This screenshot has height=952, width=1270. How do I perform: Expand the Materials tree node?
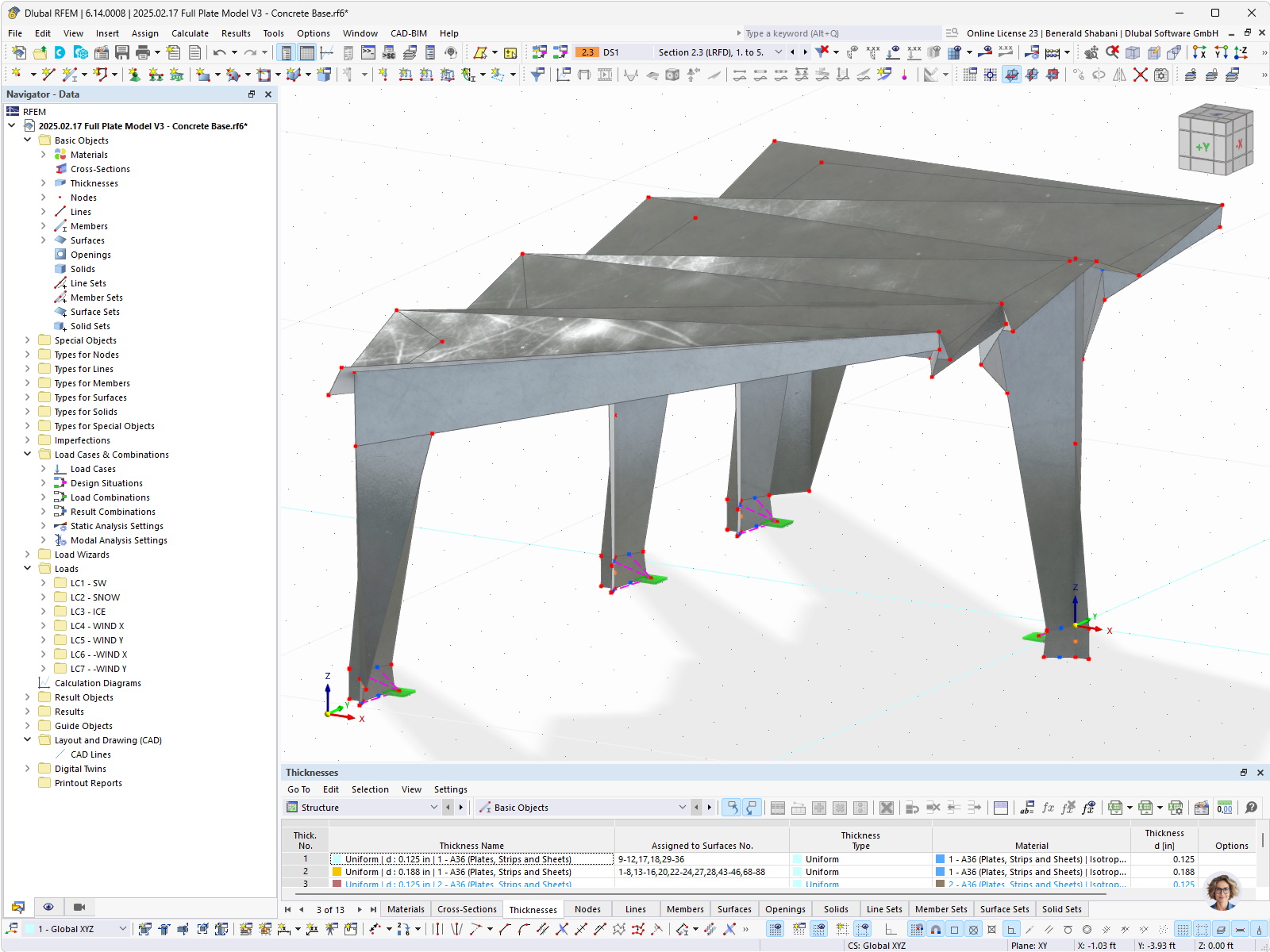click(x=44, y=155)
